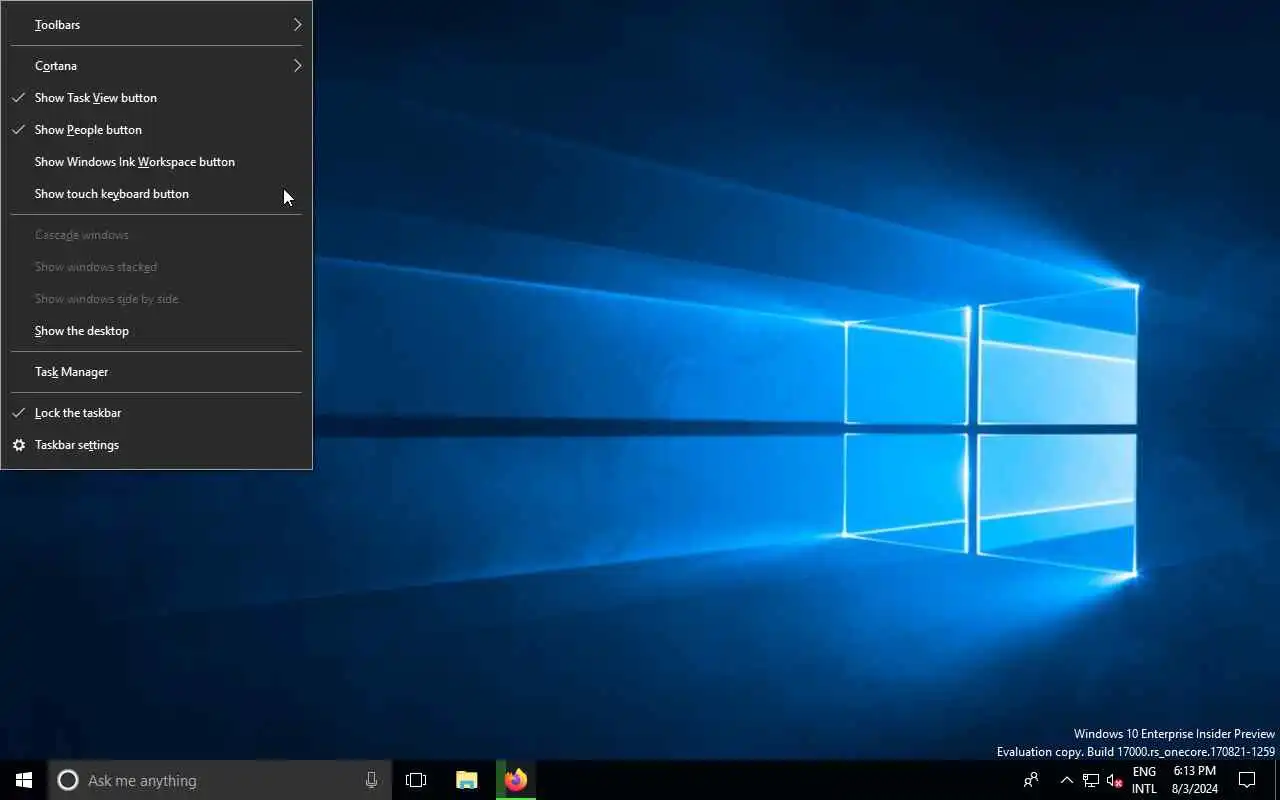1280x800 pixels.
Task: Click the network status tray icon
Action: click(x=1091, y=780)
